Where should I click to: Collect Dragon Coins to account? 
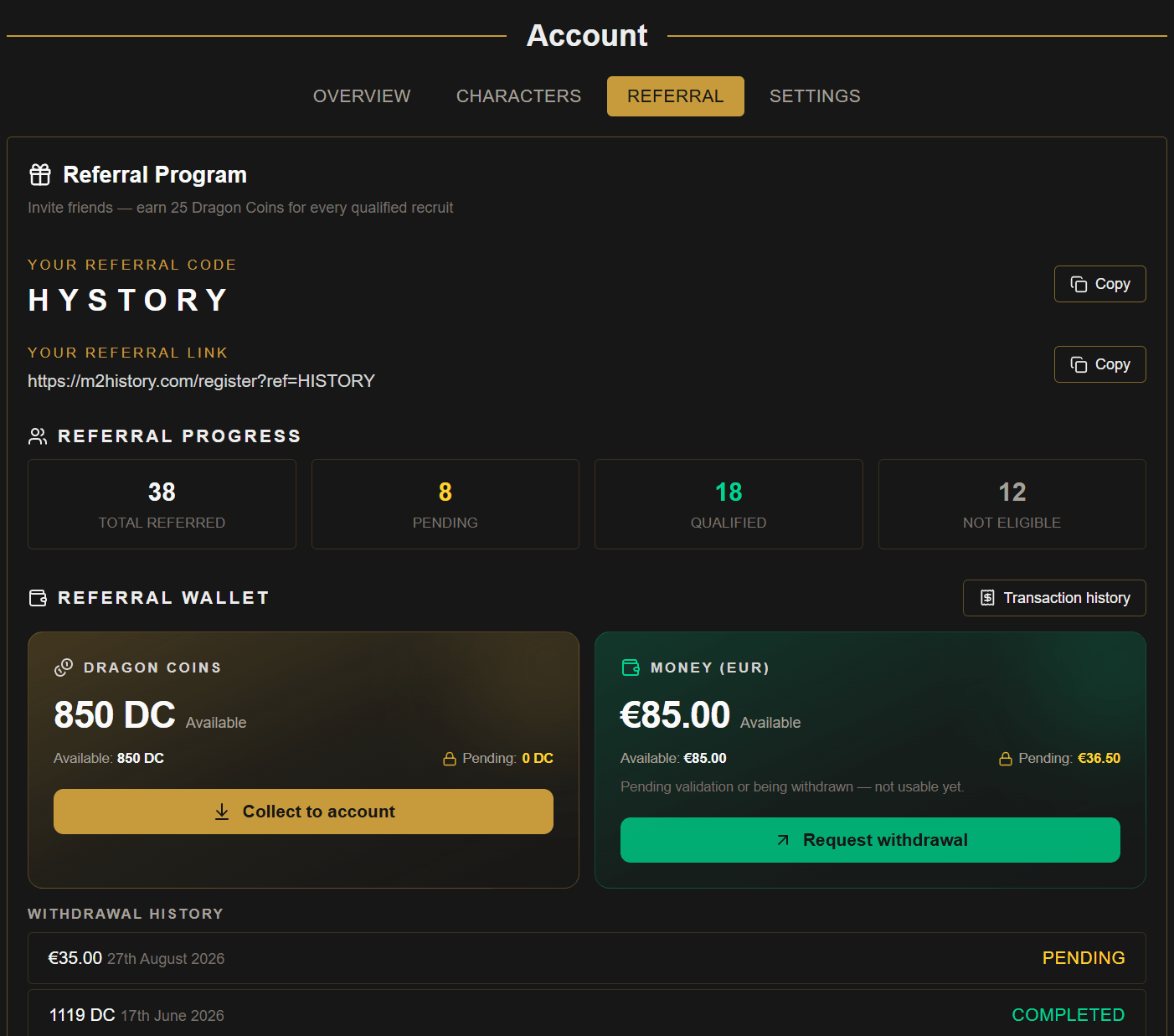(x=303, y=812)
